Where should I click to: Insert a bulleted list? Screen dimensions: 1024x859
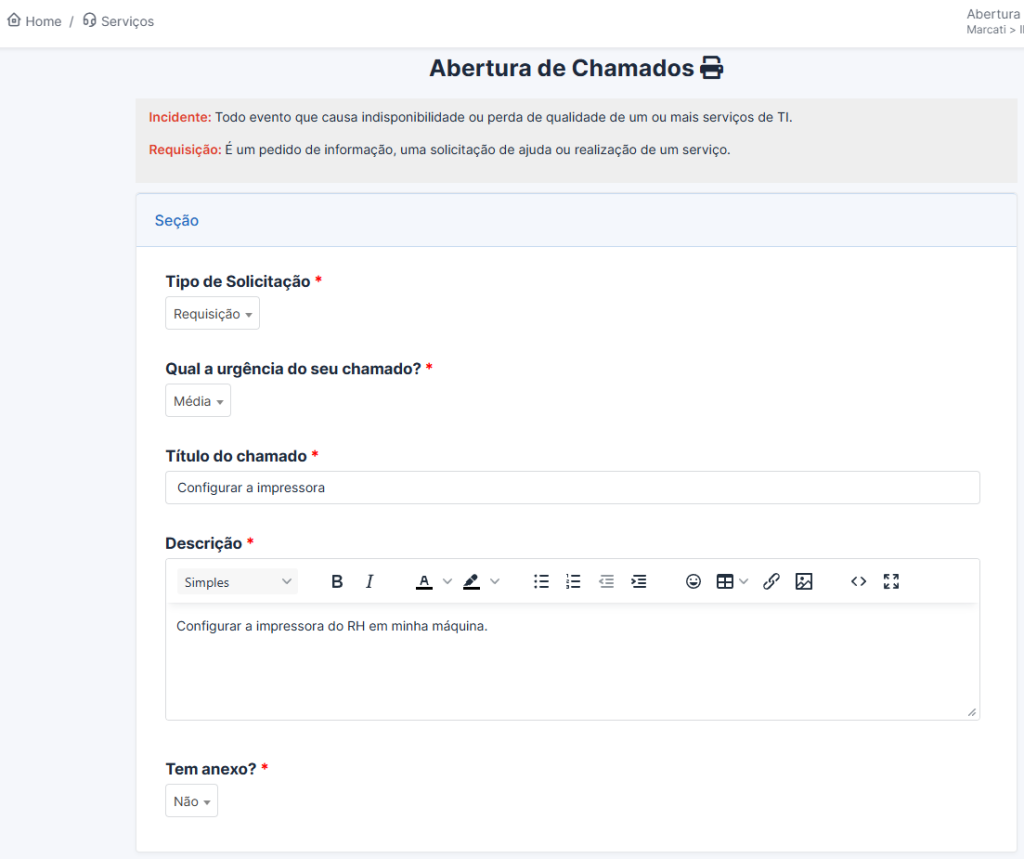(x=541, y=582)
